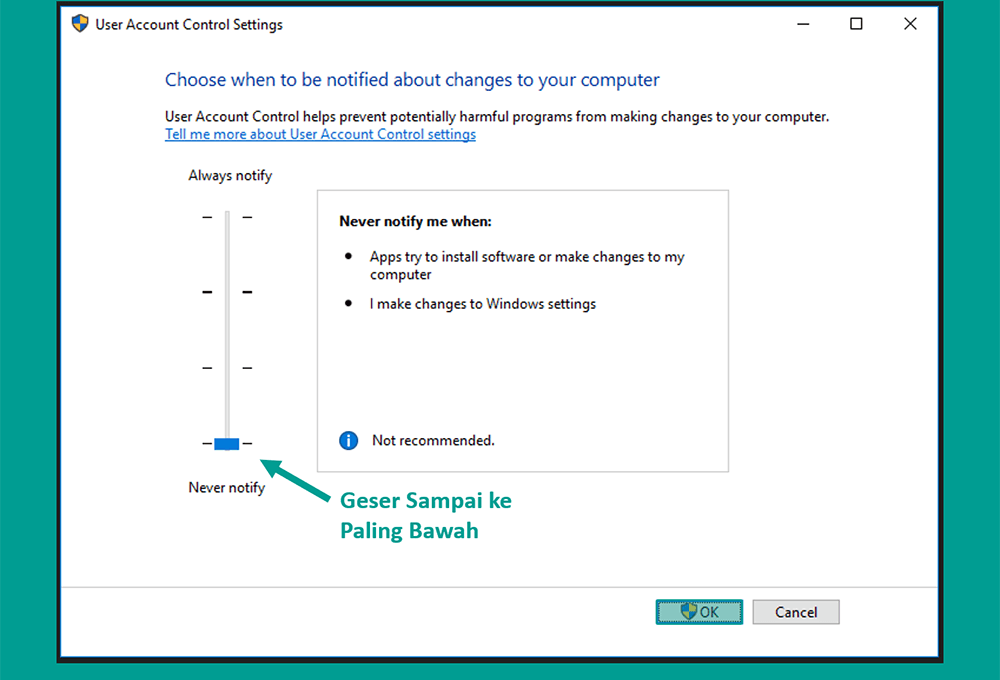Screen dimensions: 1000x680
Task: Click the 'Never notify me when:' heading
Action: [x=415, y=221]
